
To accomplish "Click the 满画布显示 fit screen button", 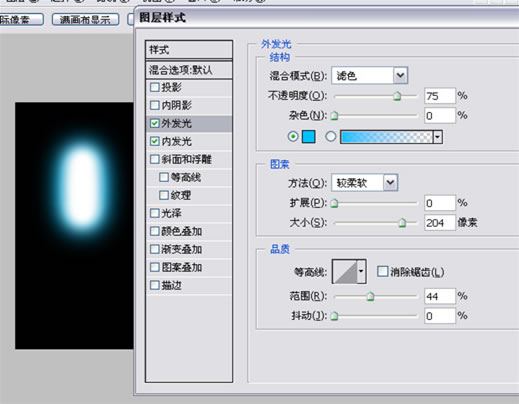I will (x=86, y=20).
